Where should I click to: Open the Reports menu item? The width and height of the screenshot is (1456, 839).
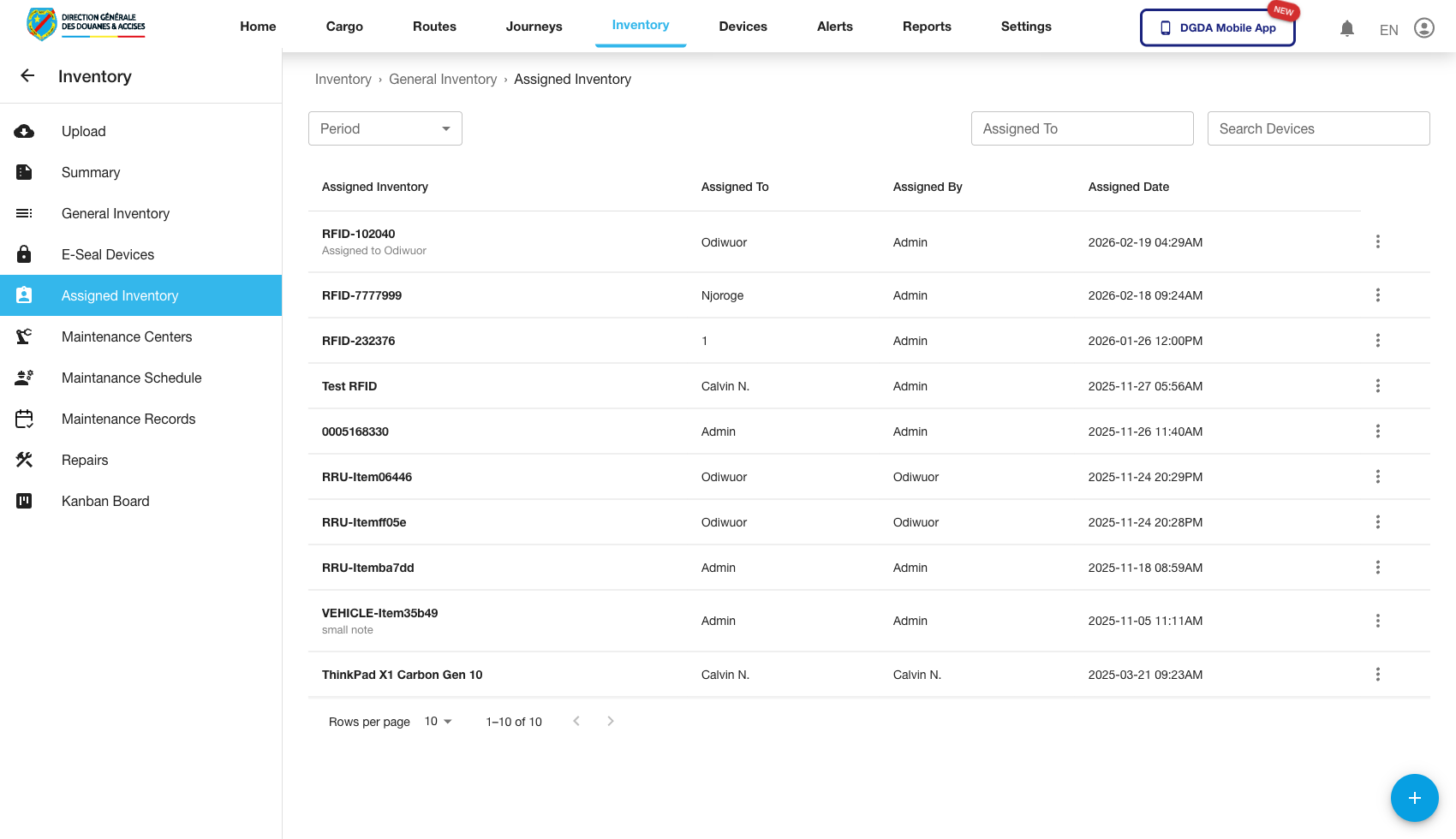click(x=927, y=27)
